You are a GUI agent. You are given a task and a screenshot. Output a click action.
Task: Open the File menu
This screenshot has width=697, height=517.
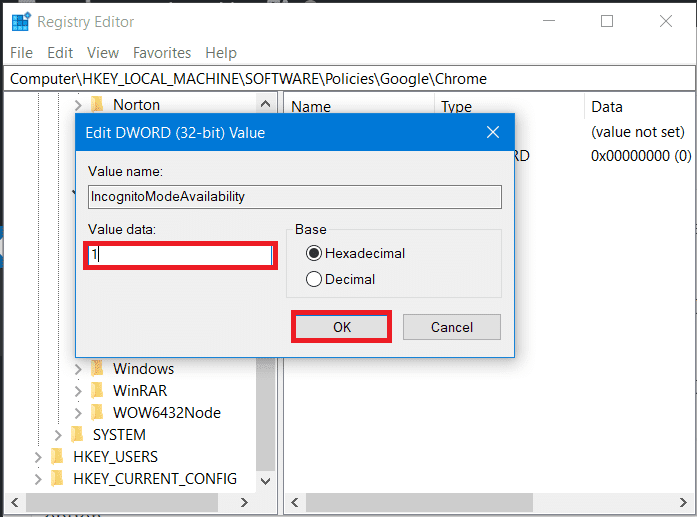pyautogui.click(x=21, y=53)
